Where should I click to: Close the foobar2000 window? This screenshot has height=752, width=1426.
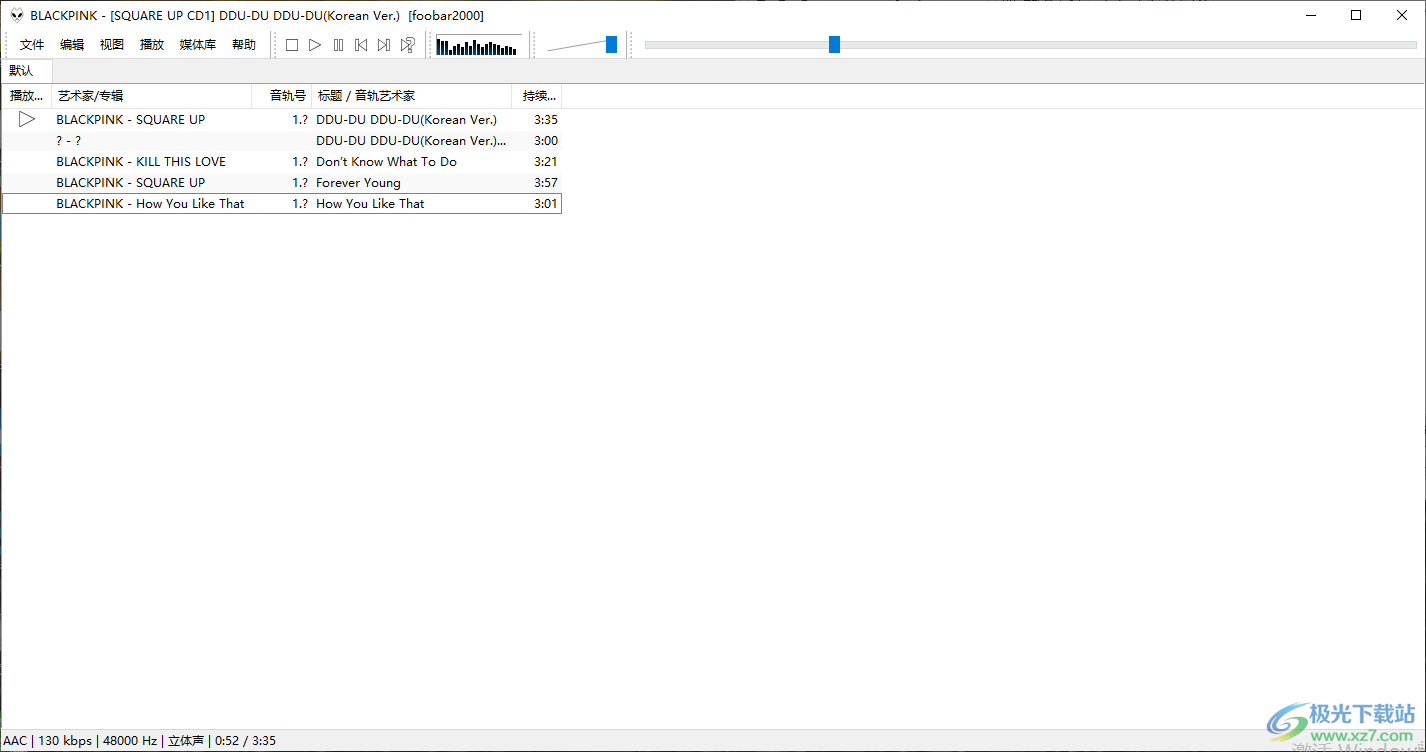coord(1402,15)
